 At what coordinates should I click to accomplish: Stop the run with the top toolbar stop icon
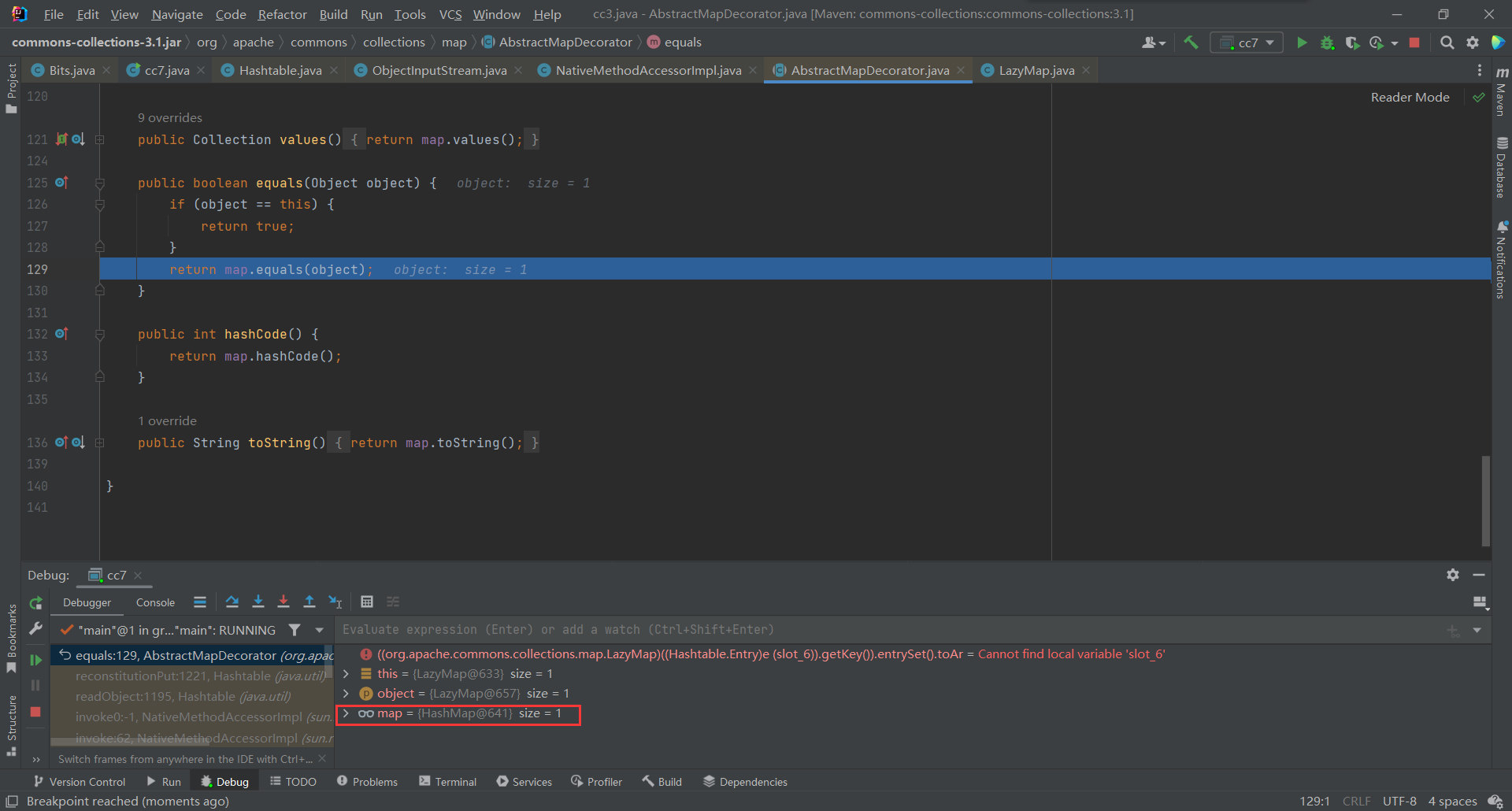coord(1414,43)
